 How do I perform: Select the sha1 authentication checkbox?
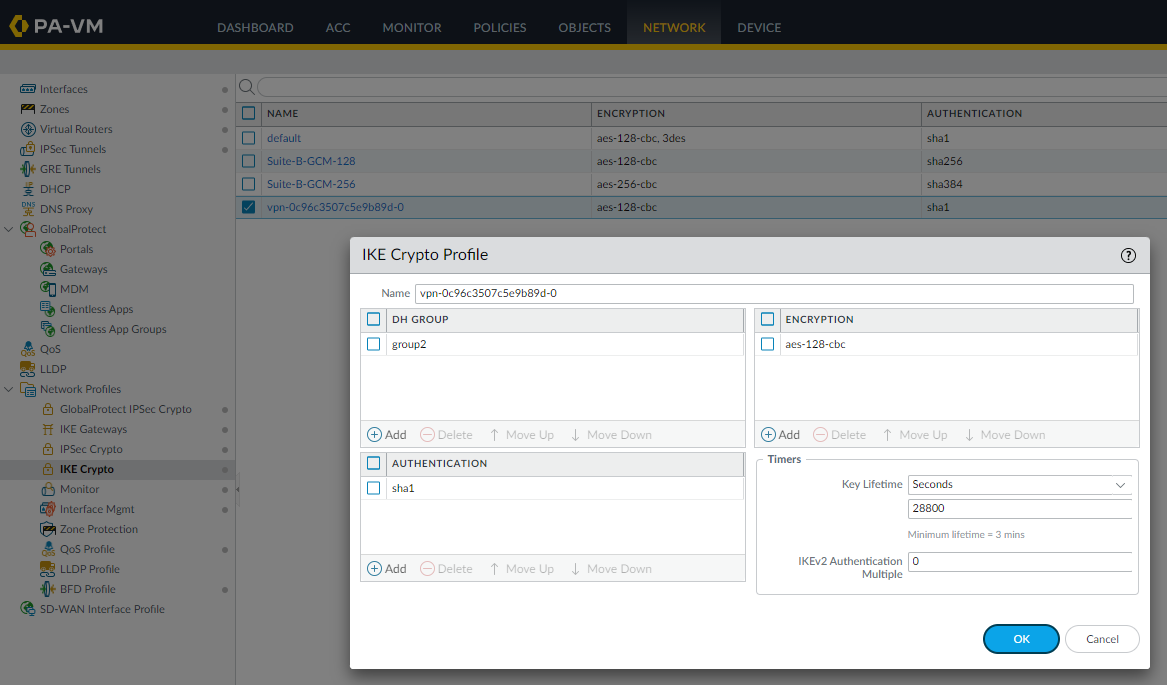(374, 488)
